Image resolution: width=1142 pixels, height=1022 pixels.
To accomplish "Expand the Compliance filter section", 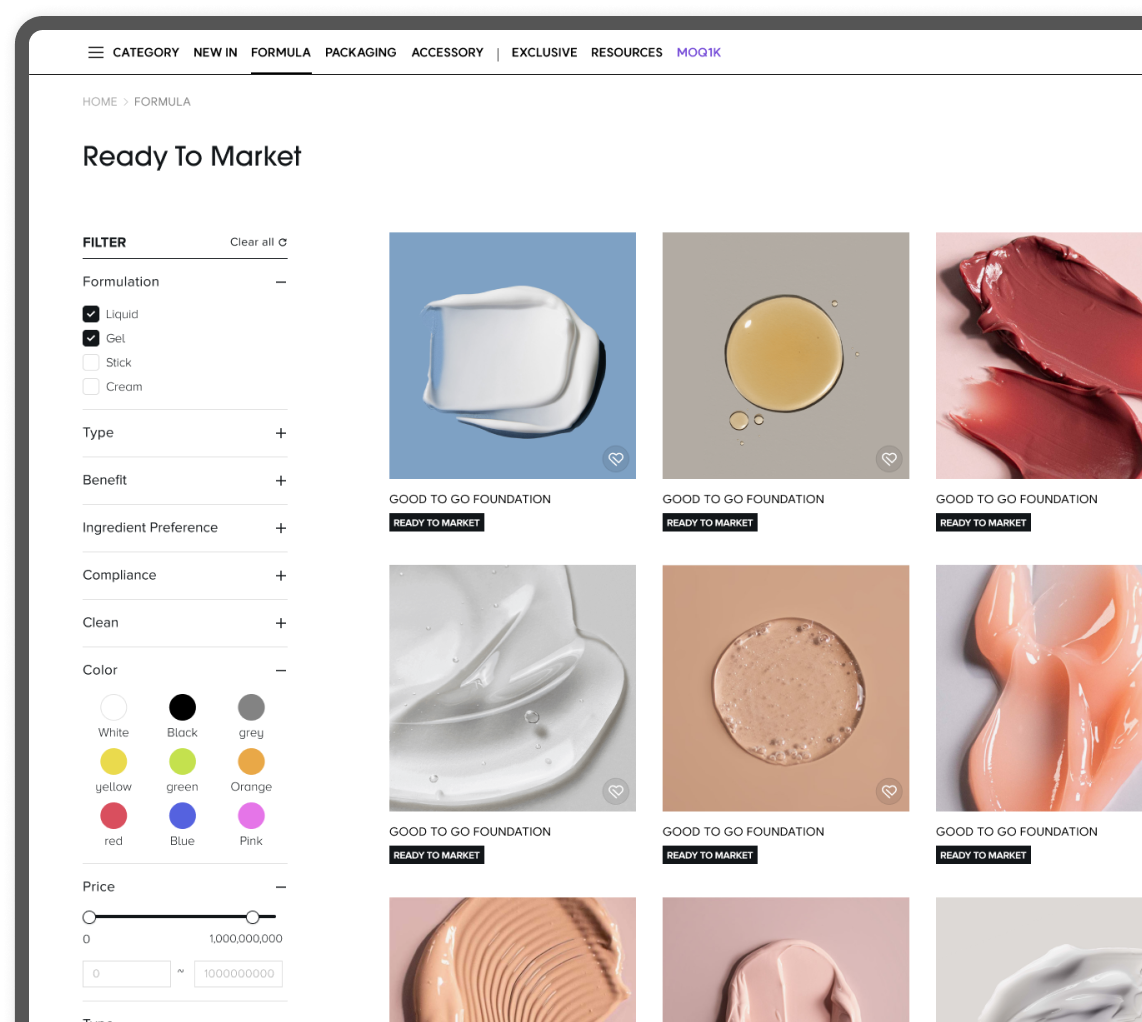I will (281, 575).
